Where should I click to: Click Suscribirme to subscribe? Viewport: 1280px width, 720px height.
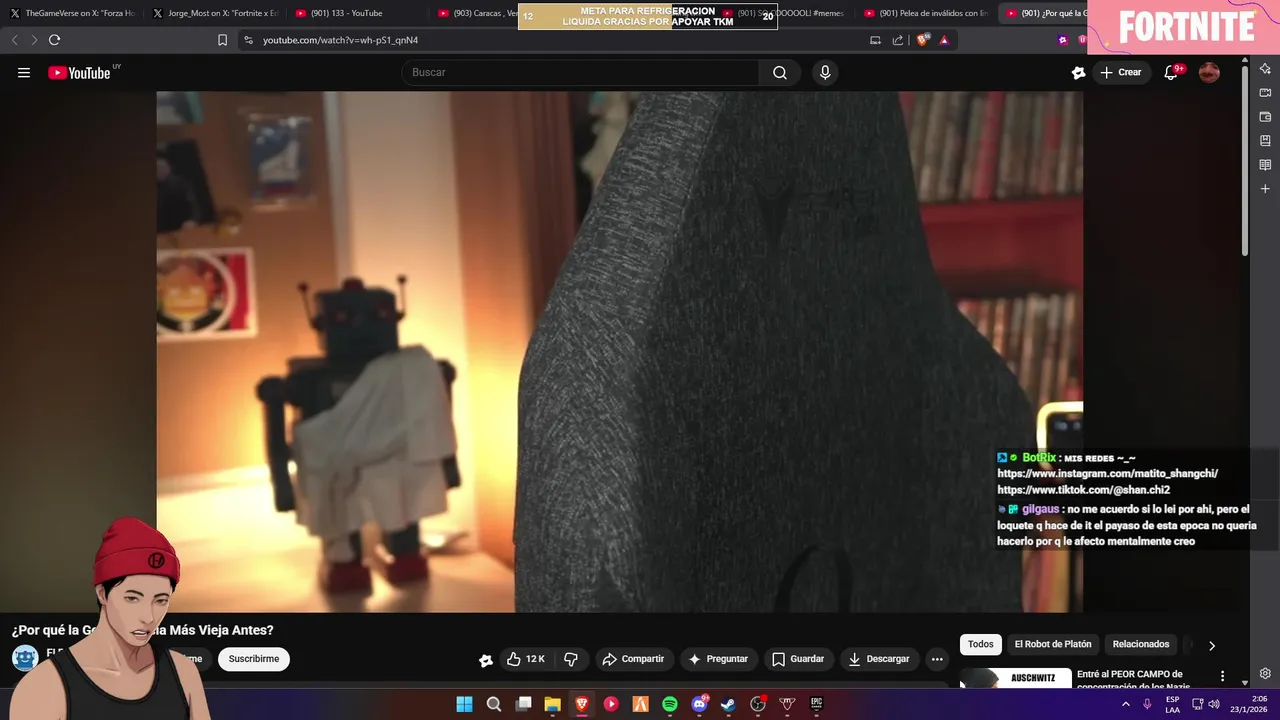(254, 659)
